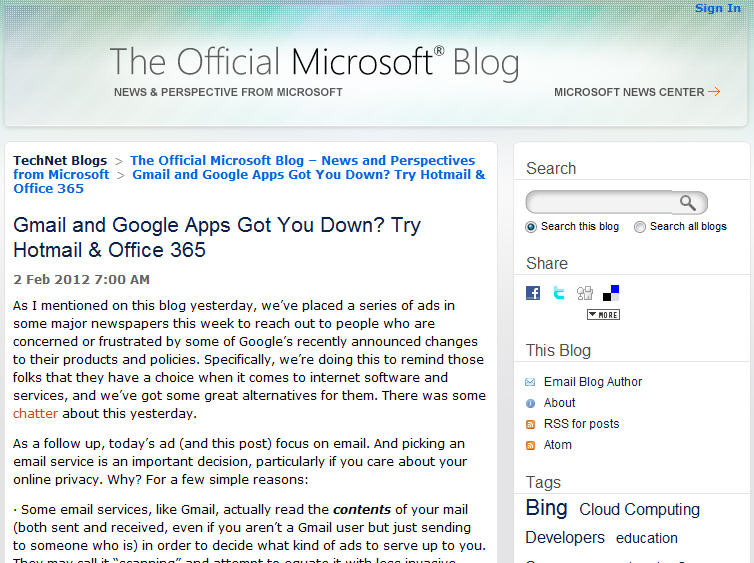The height and width of the screenshot is (563, 754).
Task: Select the Search this blog radio button
Action: (531, 227)
